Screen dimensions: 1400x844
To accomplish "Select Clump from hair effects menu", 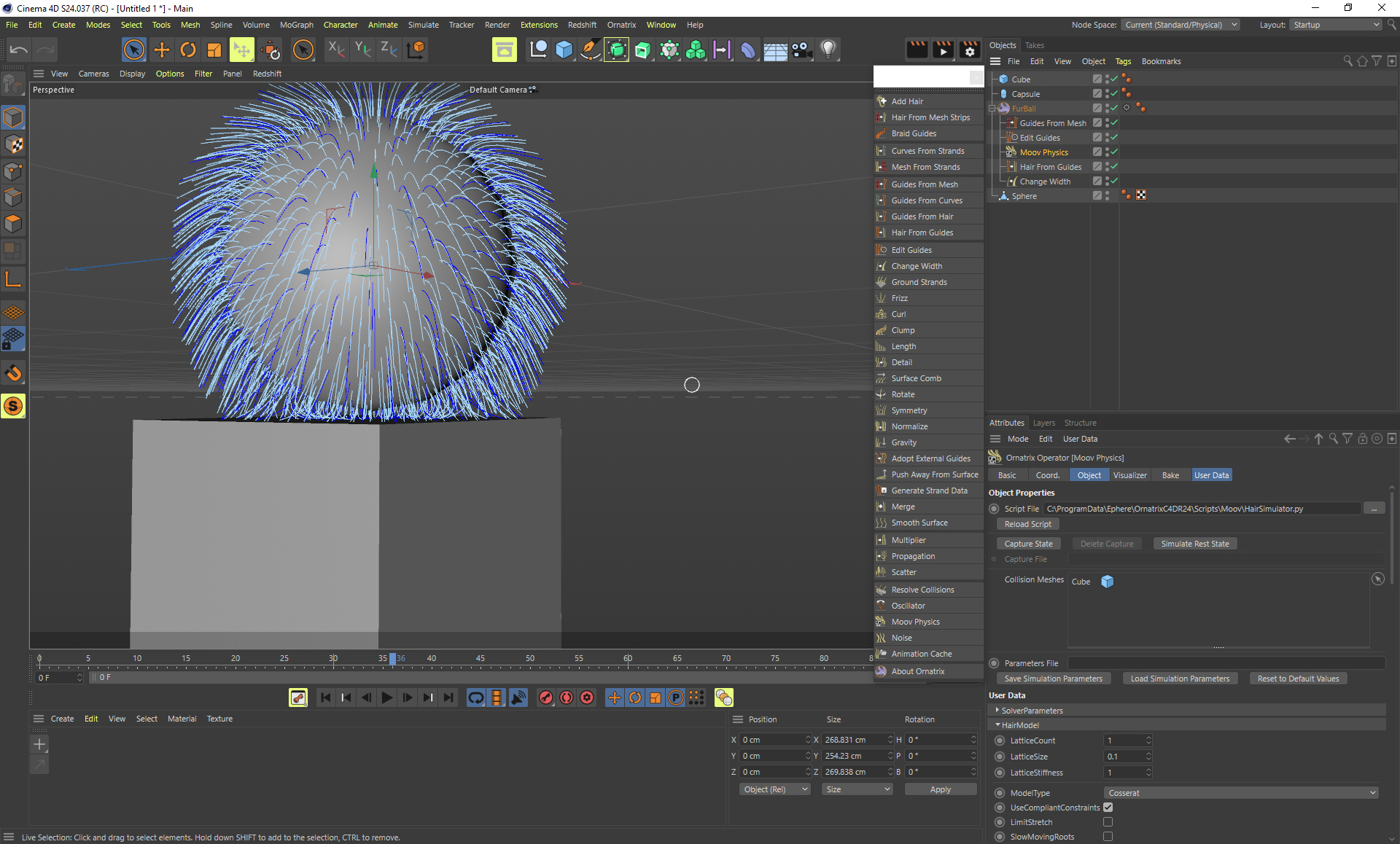I will click(901, 329).
